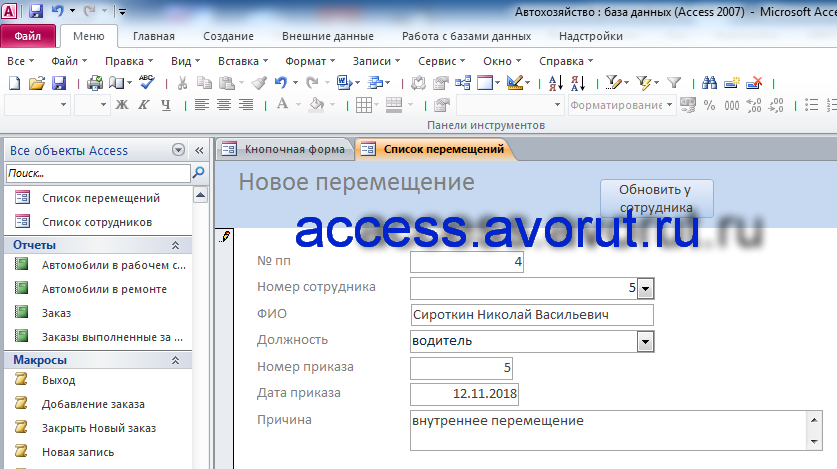Open the Файл ribbon tab
The width and height of the screenshot is (837, 469).
click(28, 36)
